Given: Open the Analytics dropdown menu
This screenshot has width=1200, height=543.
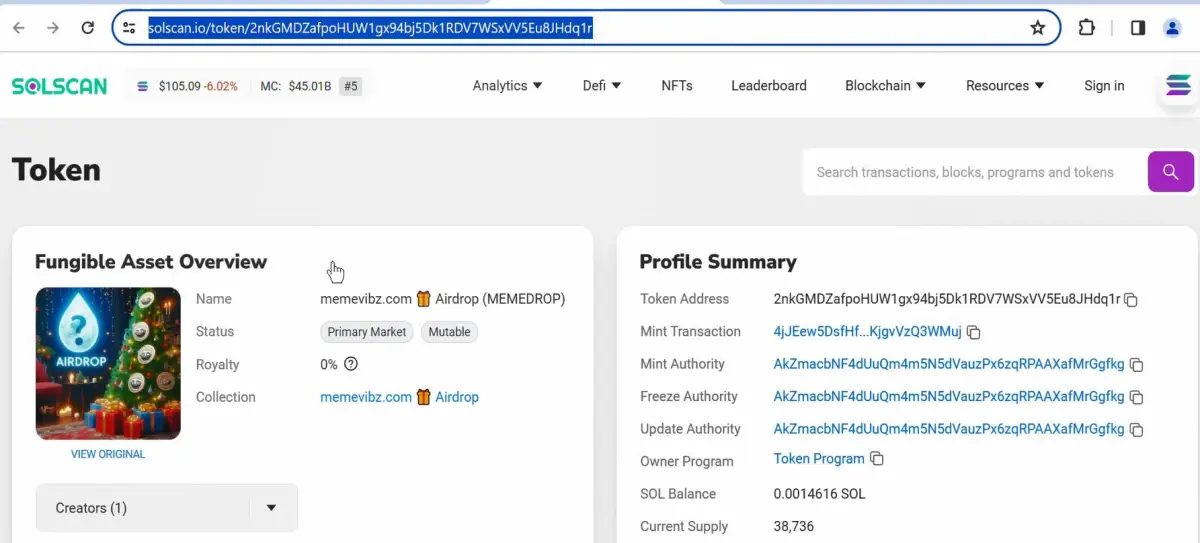Looking at the screenshot, I should pos(507,86).
